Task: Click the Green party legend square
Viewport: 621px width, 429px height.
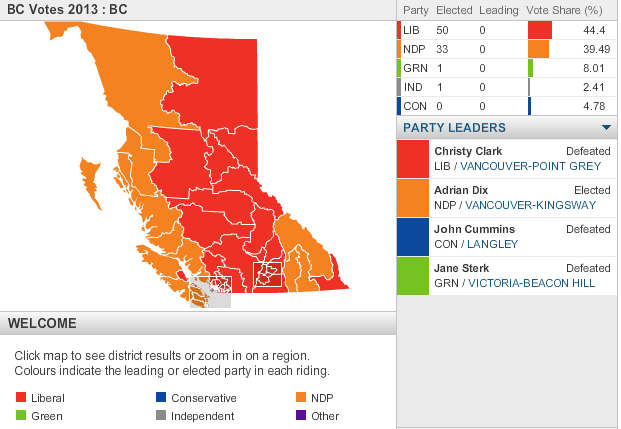Action: pos(20,416)
